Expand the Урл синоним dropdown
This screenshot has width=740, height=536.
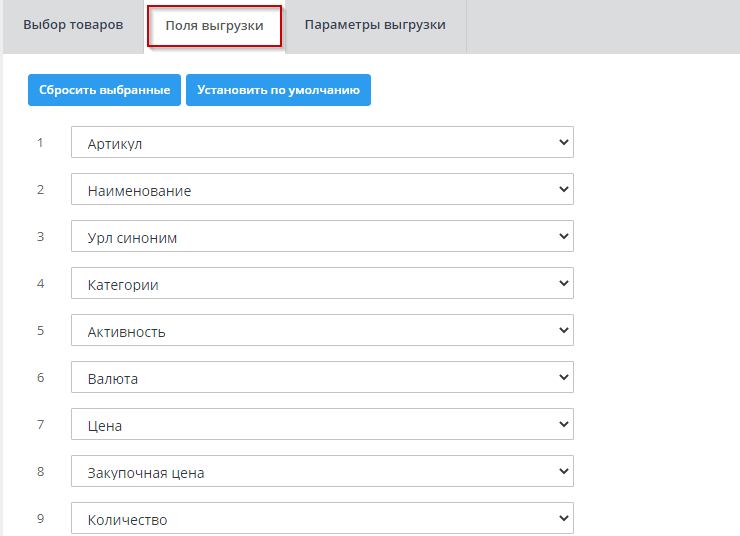click(322, 237)
